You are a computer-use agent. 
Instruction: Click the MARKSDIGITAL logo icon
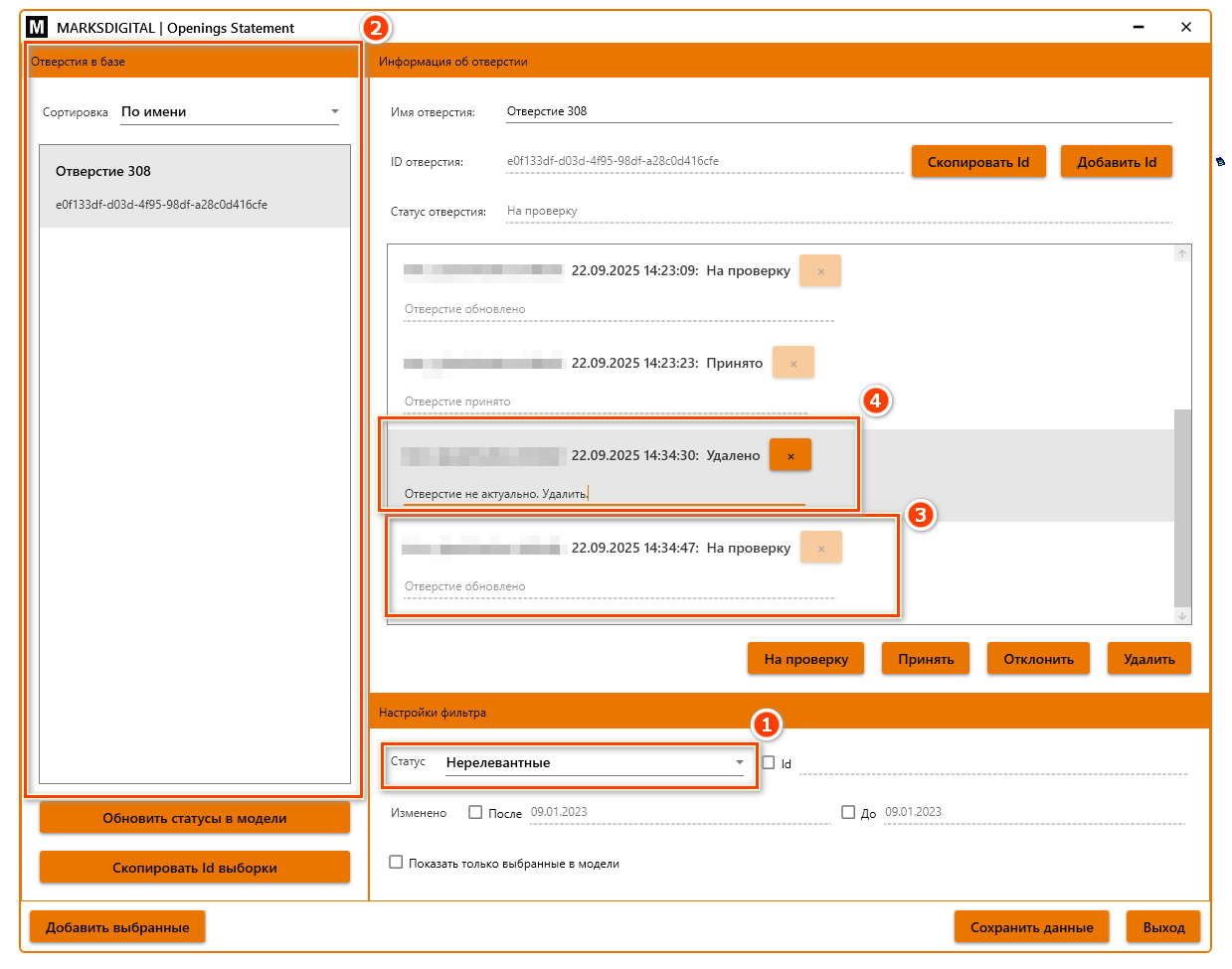pyautogui.click(x=37, y=28)
